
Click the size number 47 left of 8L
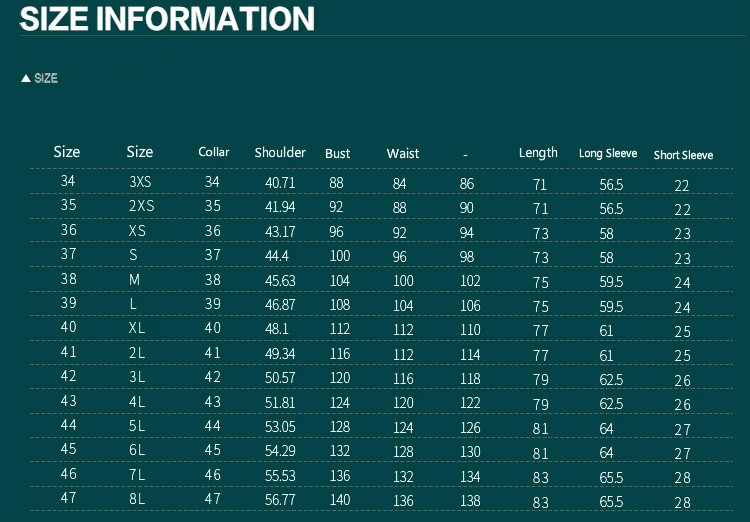tap(68, 498)
